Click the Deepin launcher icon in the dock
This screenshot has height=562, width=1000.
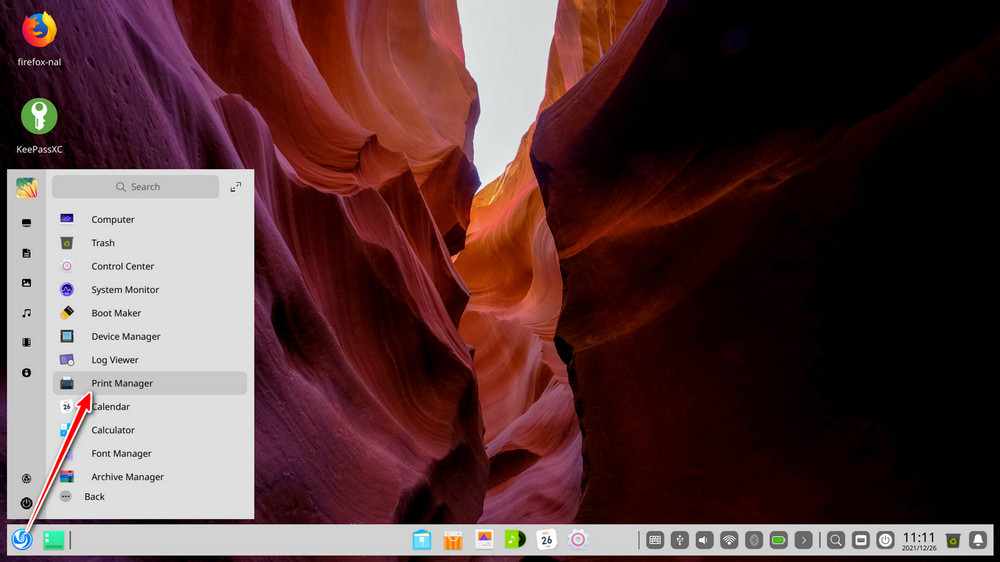point(21,540)
